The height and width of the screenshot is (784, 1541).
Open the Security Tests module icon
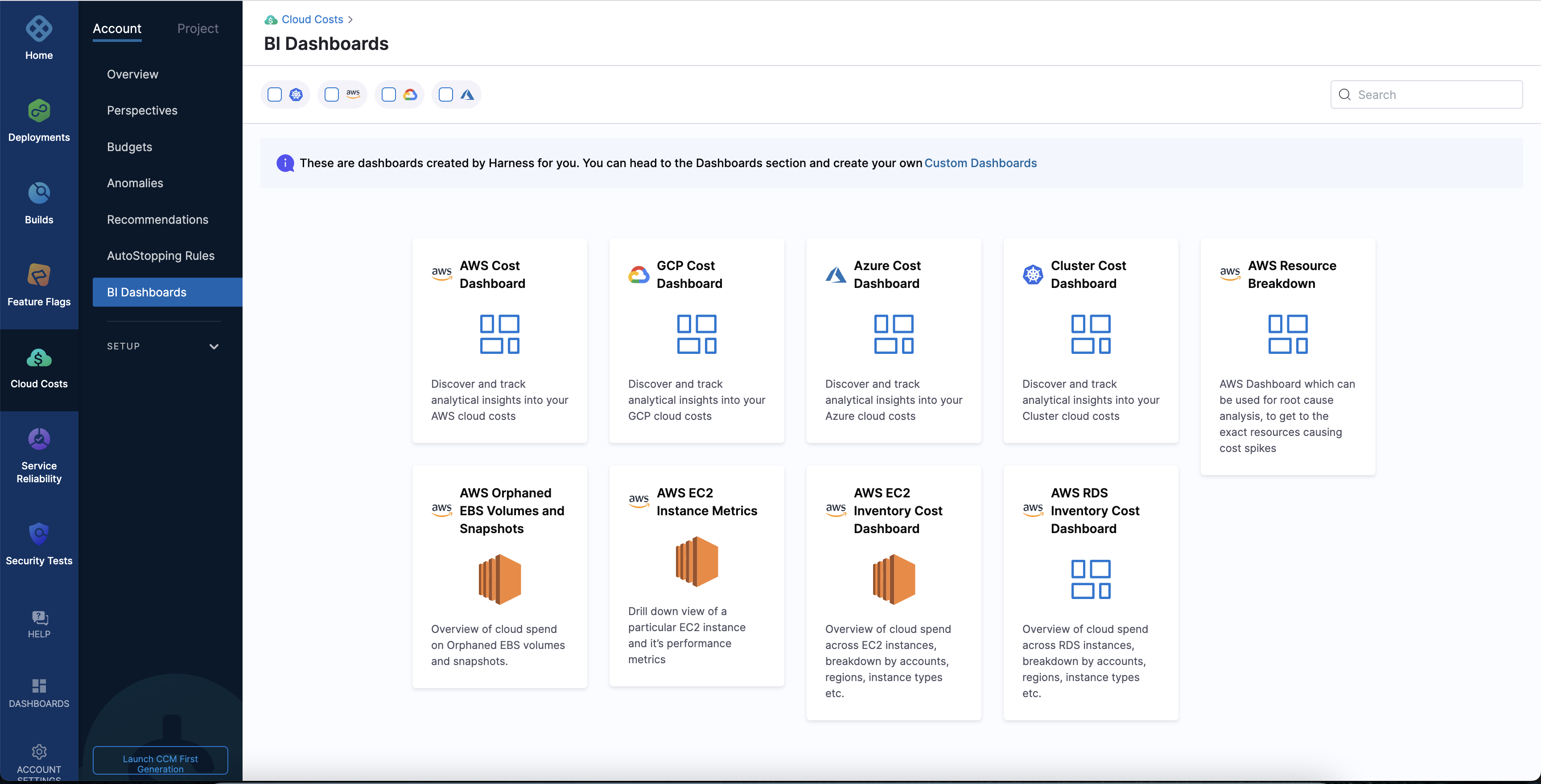coord(39,534)
